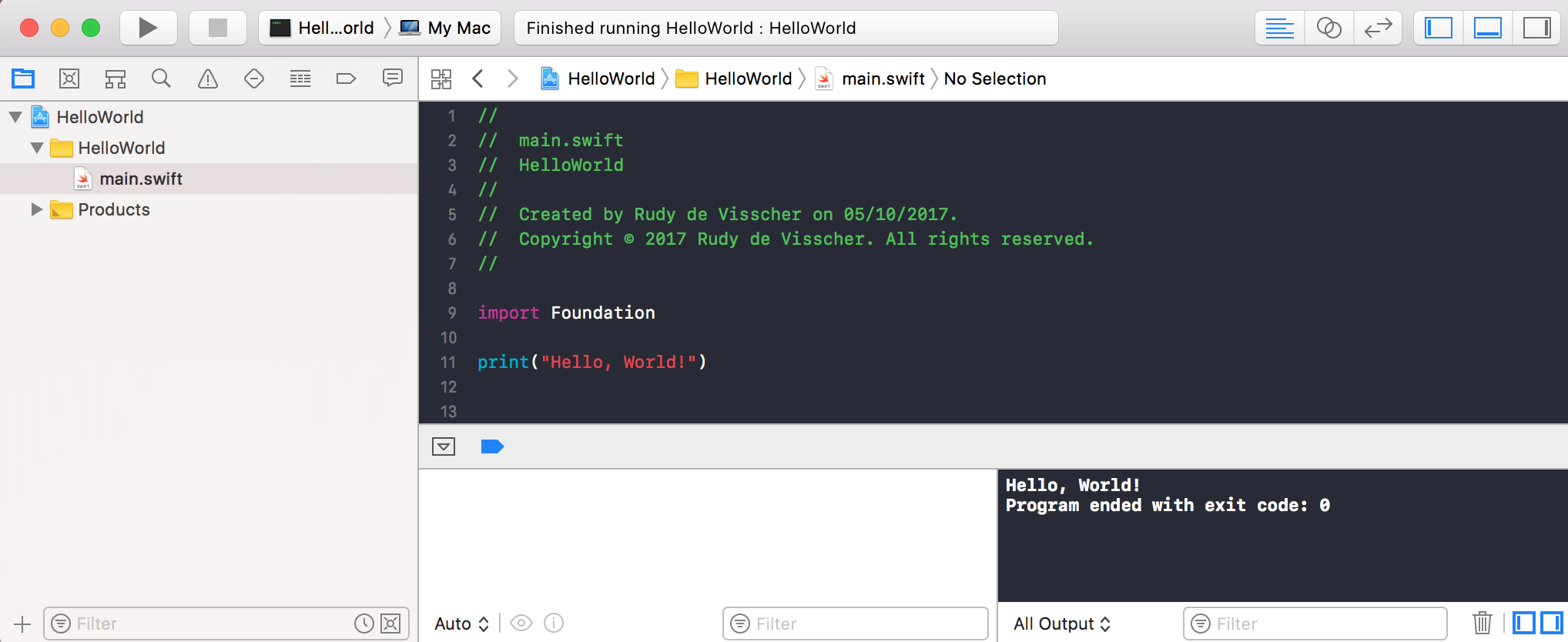Show the Standard editor
The width and height of the screenshot is (1568, 642).
tap(1279, 28)
